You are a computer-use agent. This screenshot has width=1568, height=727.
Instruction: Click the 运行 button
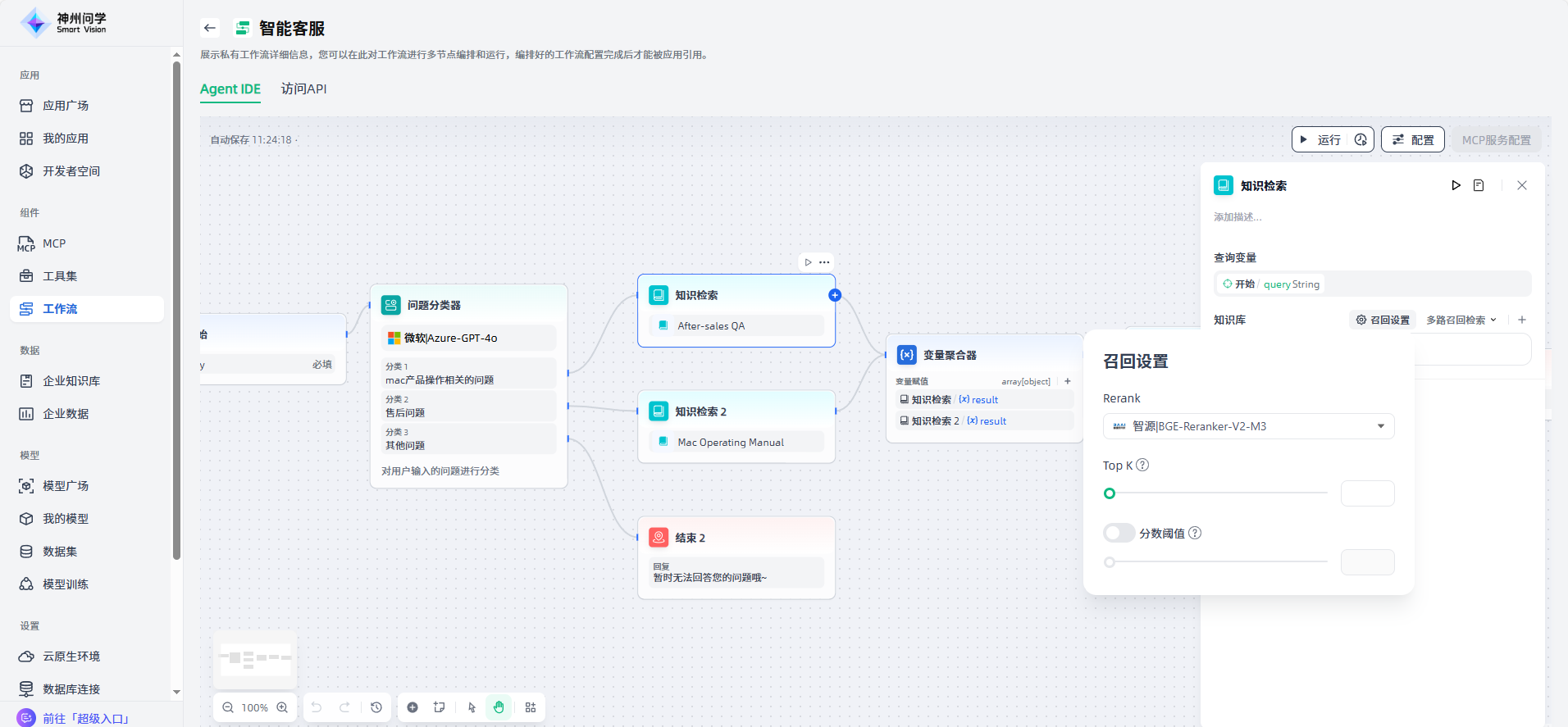1320,139
